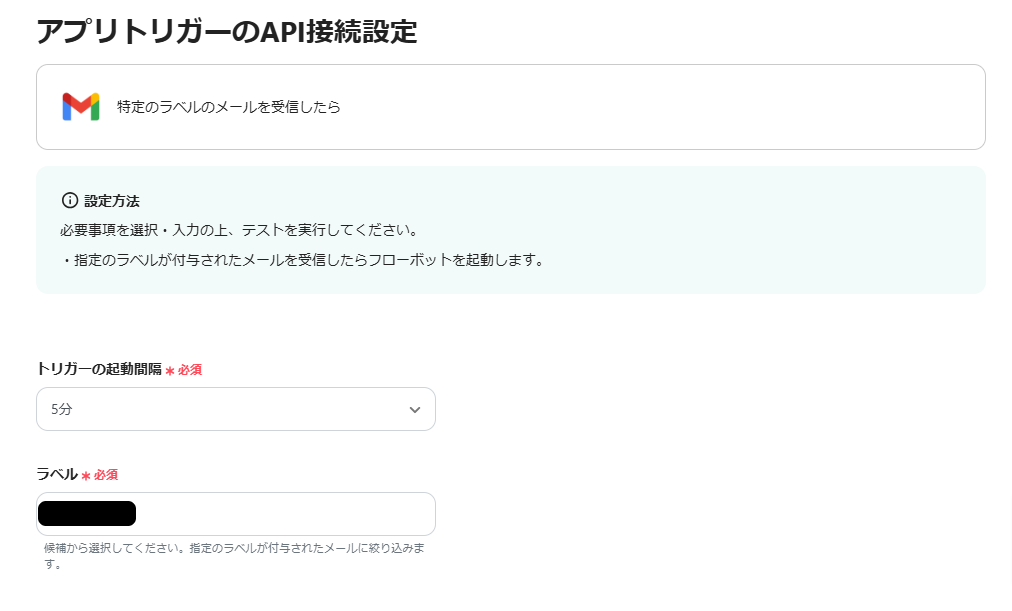The height and width of the screenshot is (611, 1012).
Task: Click the アプリトリガーのAPI接続設定 heading
Action: (226, 31)
